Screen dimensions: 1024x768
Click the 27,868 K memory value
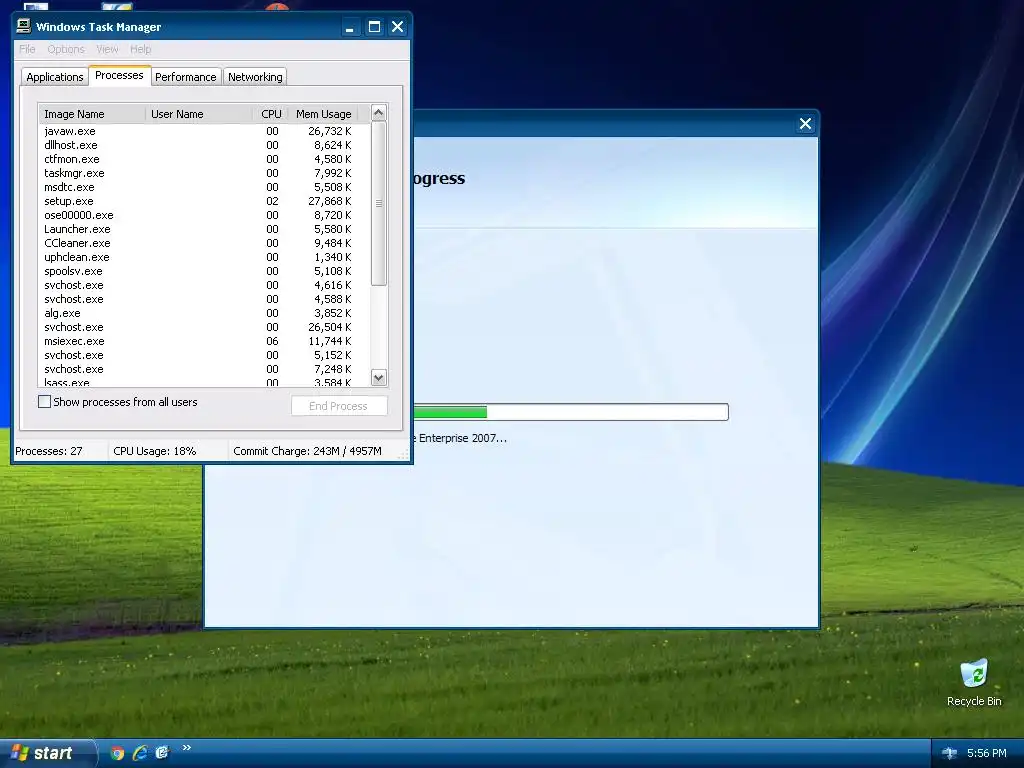330,201
